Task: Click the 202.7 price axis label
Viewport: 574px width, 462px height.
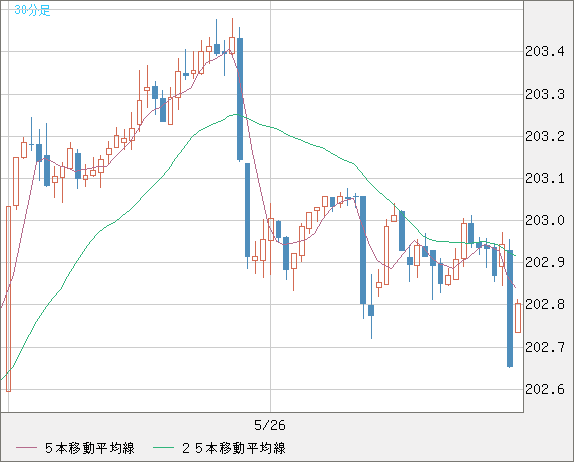Action: tap(545, 347)
